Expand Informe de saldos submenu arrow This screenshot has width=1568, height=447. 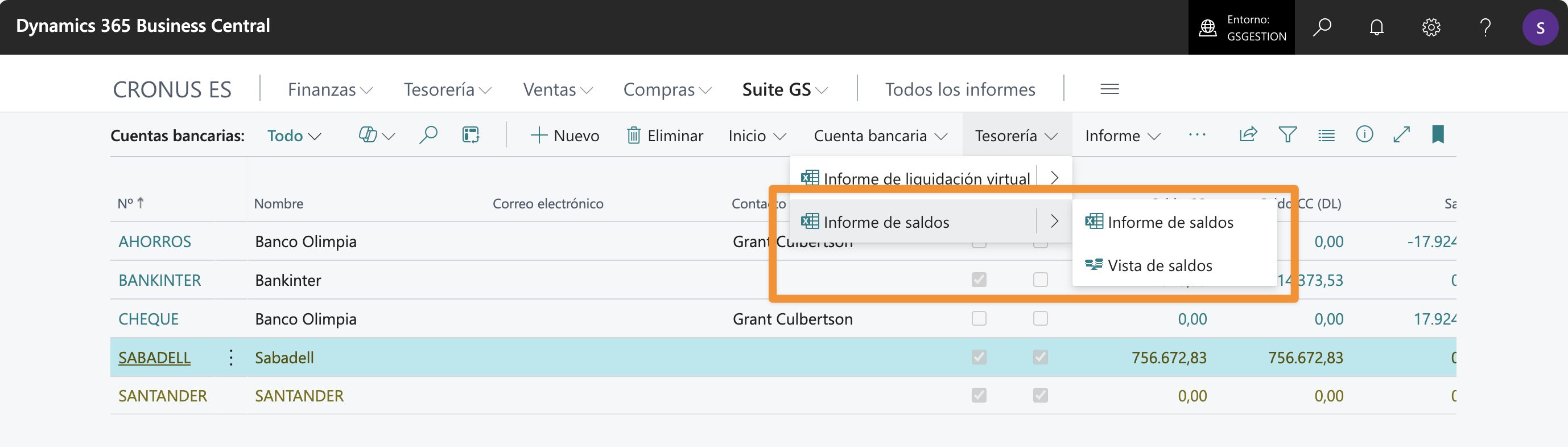(x=1054, y=221)
